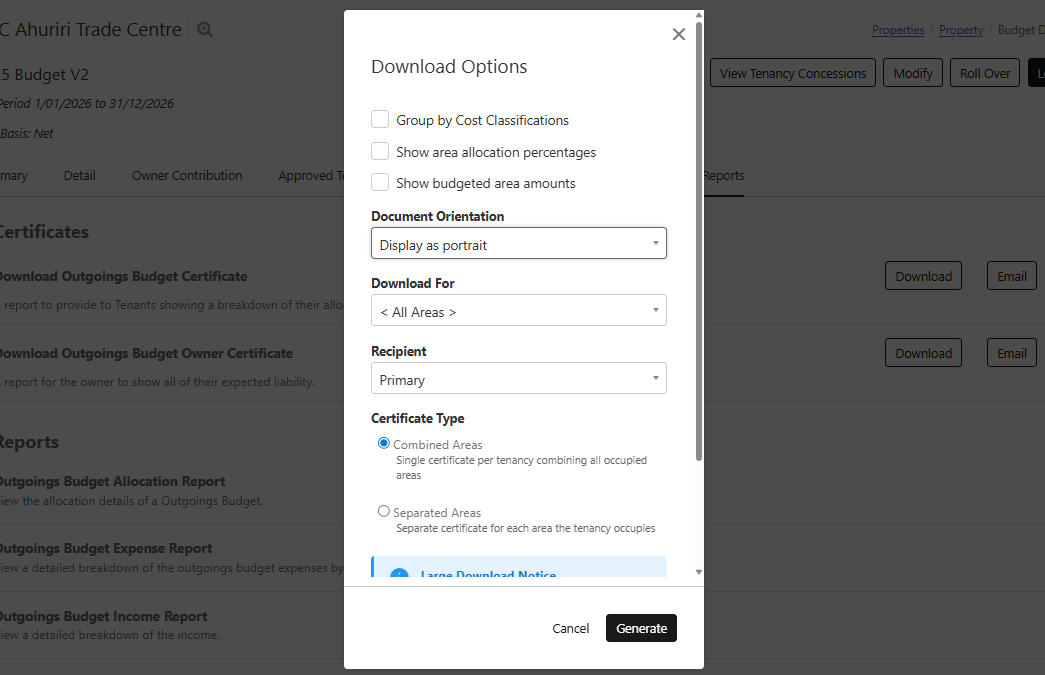
Task: Close the Download Options dialog with X
Action: [x=678, y=35]
